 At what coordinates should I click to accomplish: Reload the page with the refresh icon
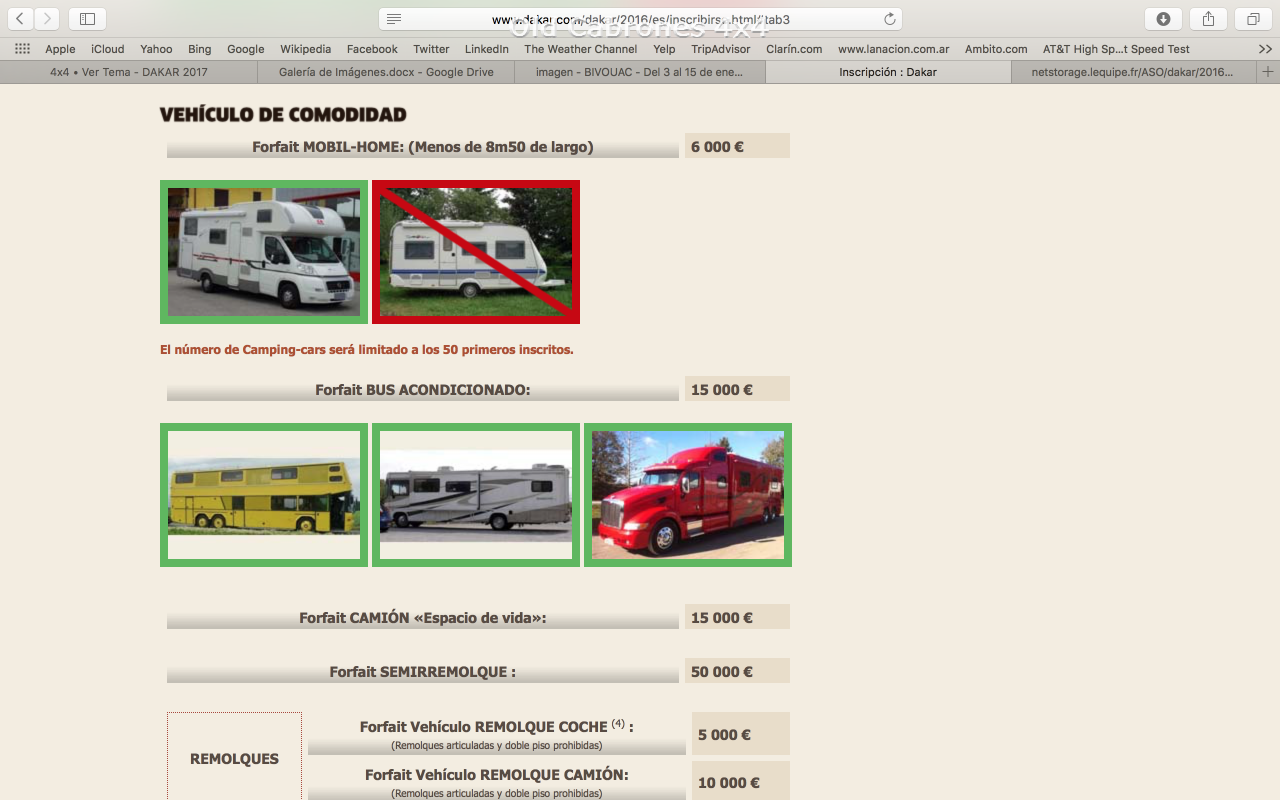pyautogui.click(x=889, y=19)
